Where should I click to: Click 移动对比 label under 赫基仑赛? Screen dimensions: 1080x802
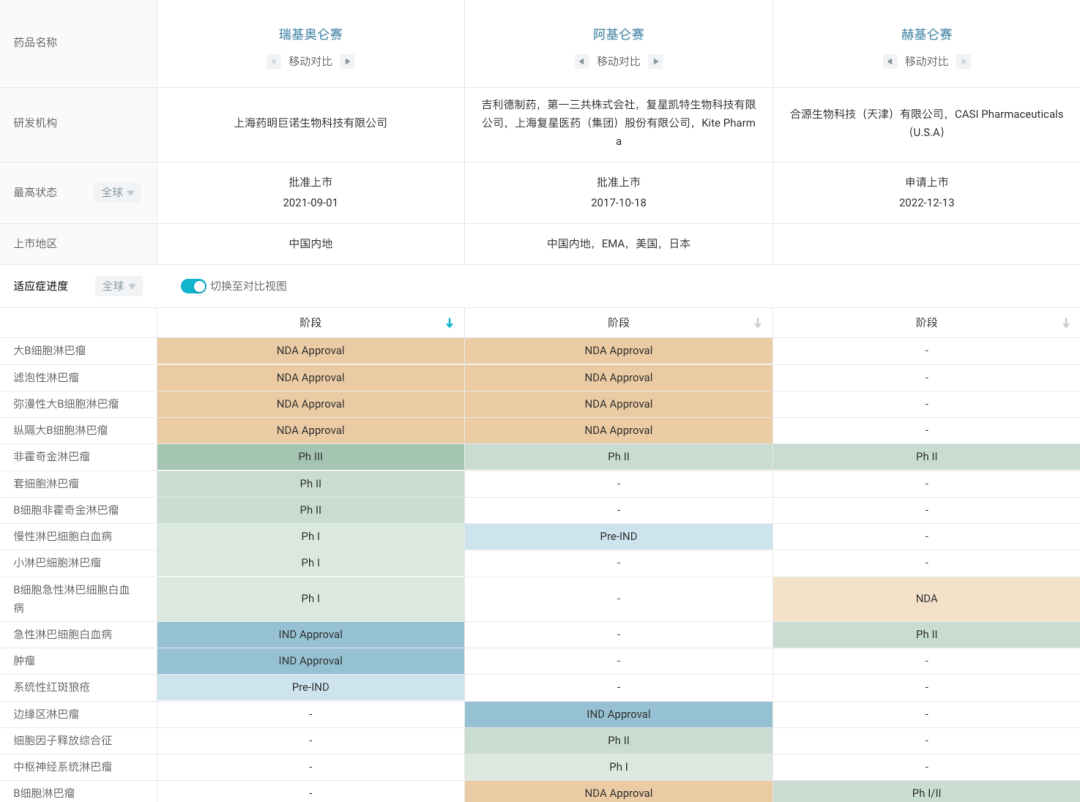[926, 61]
